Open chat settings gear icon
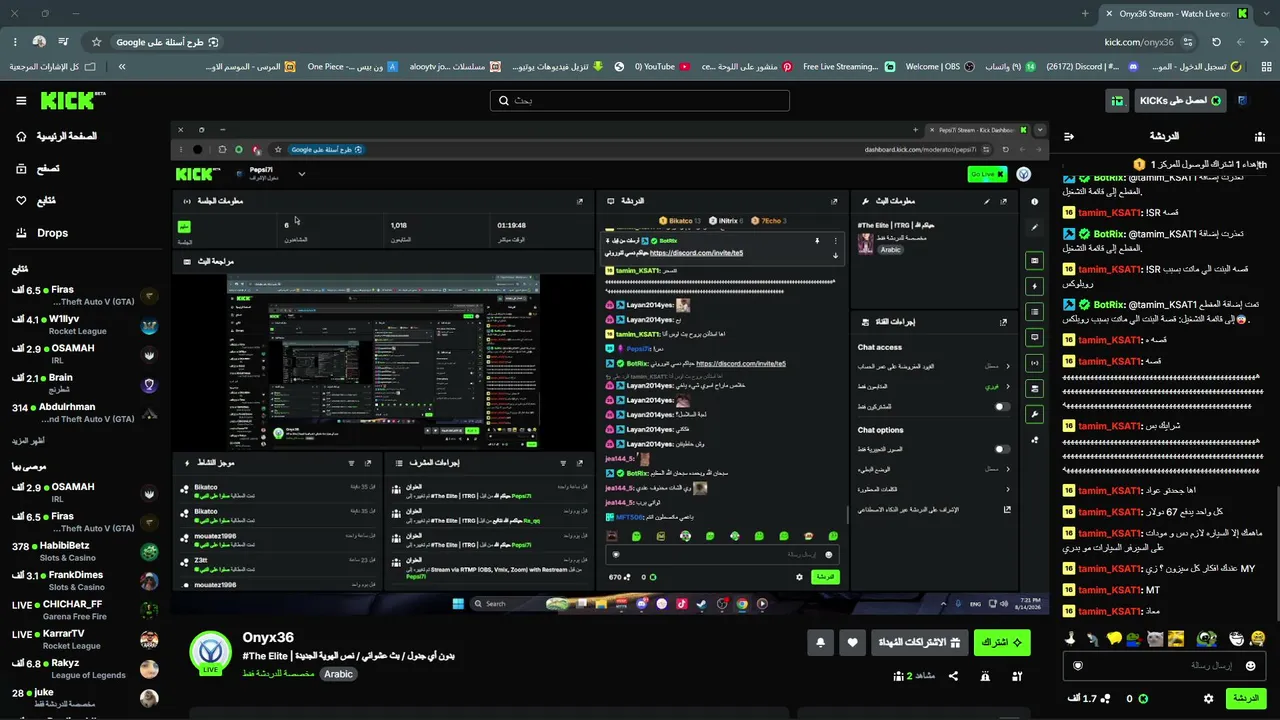1280x720 pixels. click(1208, 698)
